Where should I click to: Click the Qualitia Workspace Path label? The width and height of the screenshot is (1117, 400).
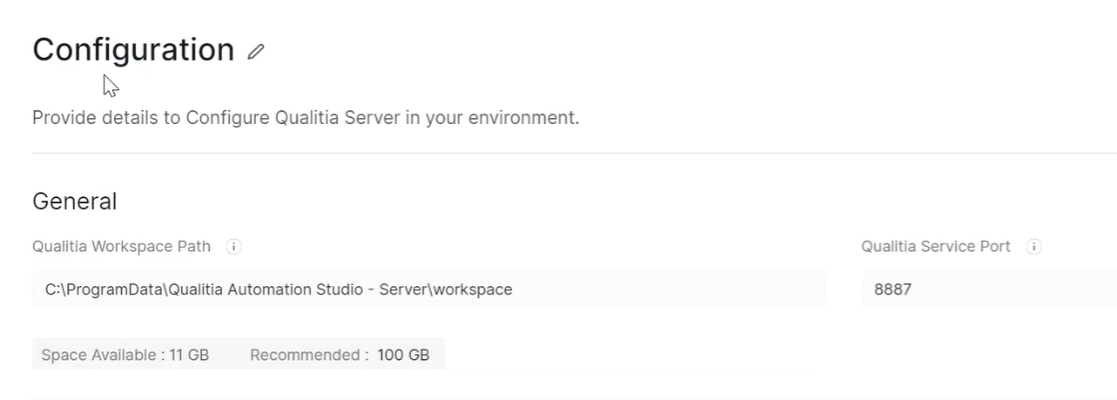(x=122, y=246)
